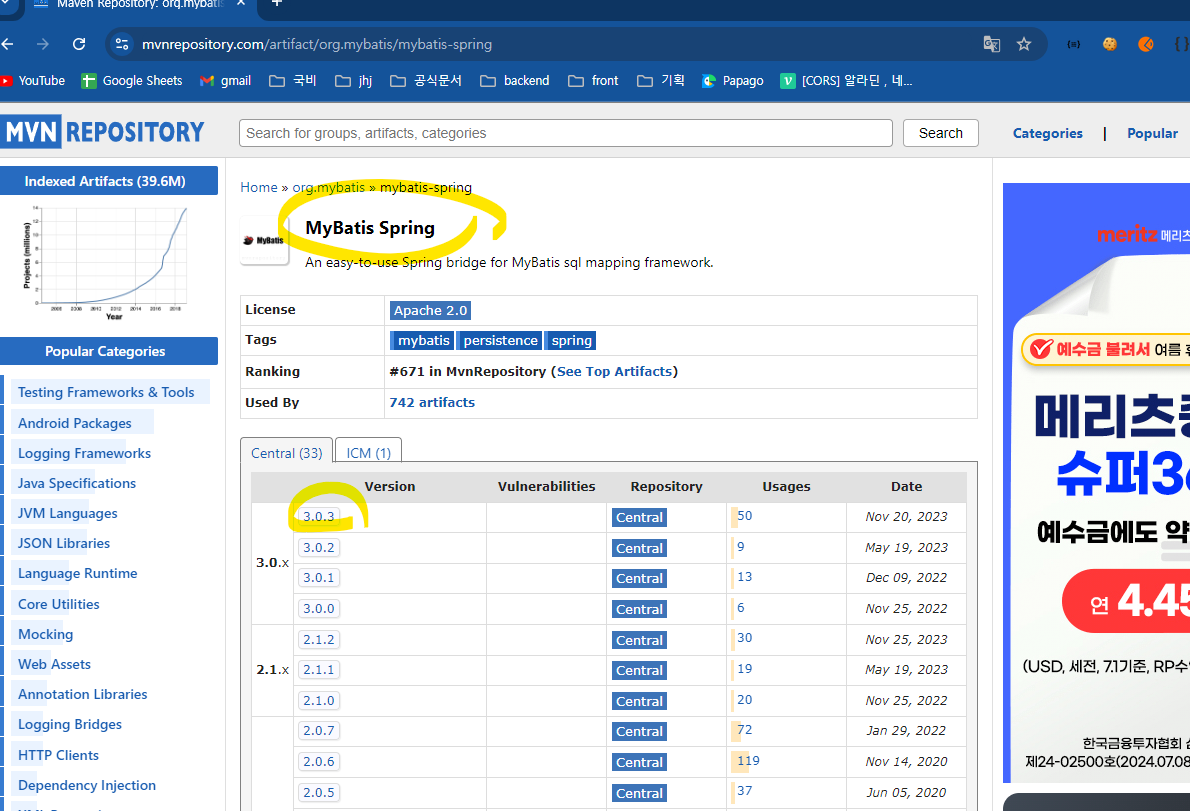
Task: Click the browser forward arrow
Action: 42,44
